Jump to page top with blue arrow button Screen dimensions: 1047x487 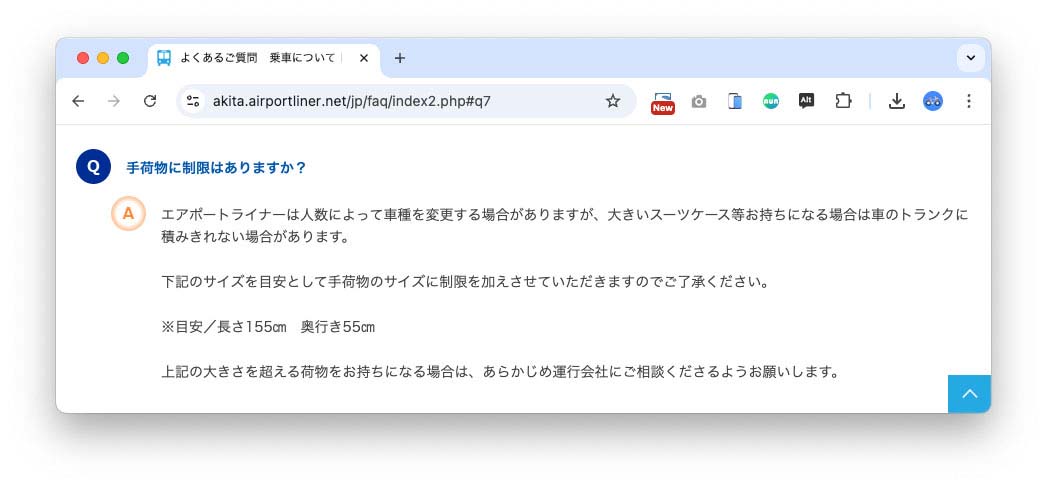coord(969,393)
